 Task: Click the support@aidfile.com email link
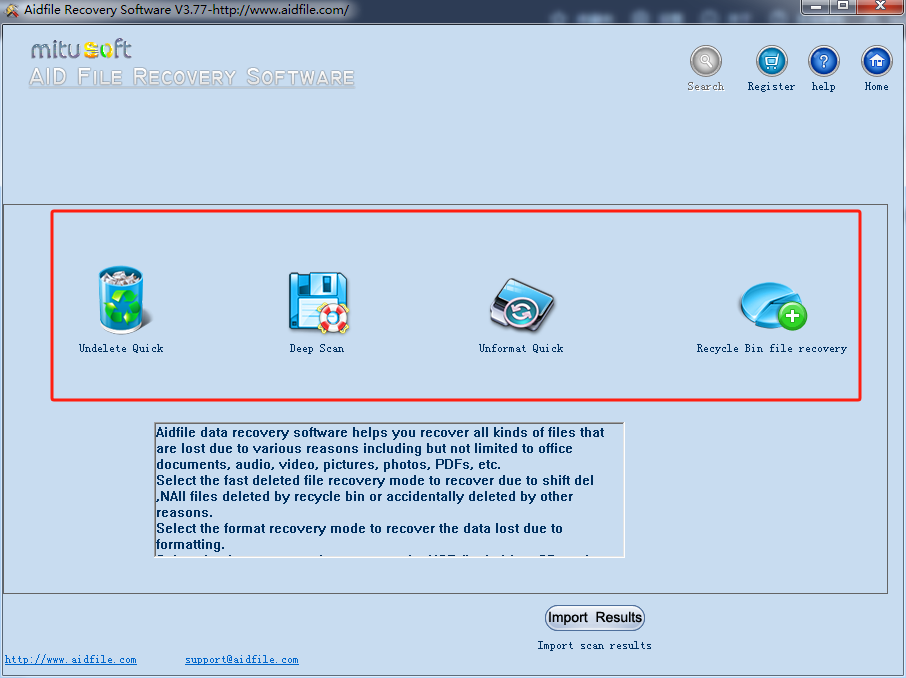pos(241,659)
